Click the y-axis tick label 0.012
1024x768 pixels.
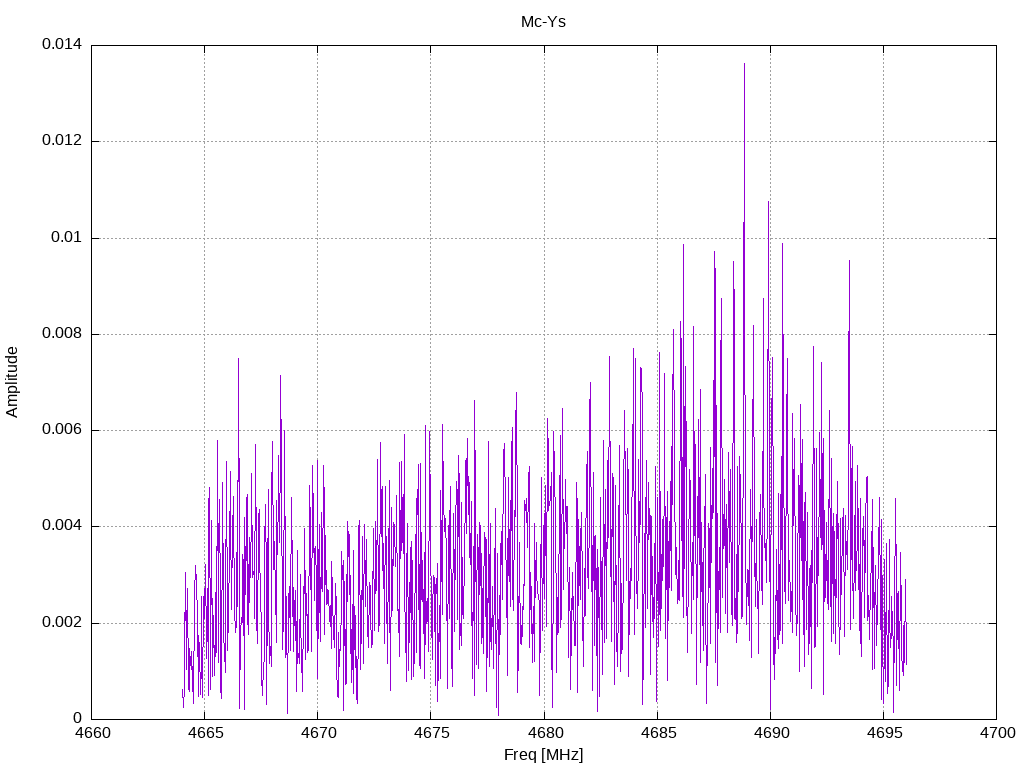[x=62, y=140]
